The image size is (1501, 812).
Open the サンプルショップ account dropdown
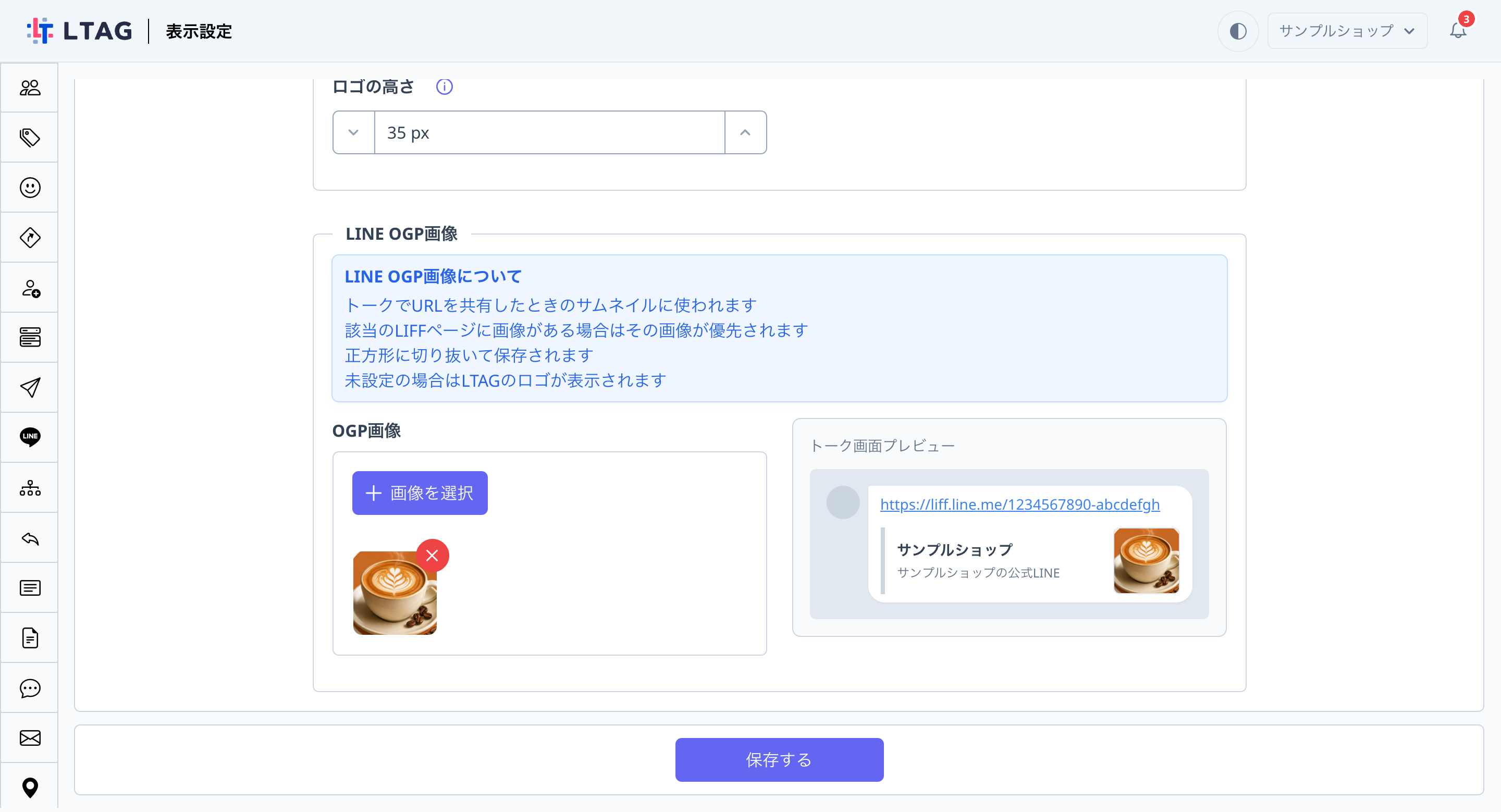point(1347,31)
